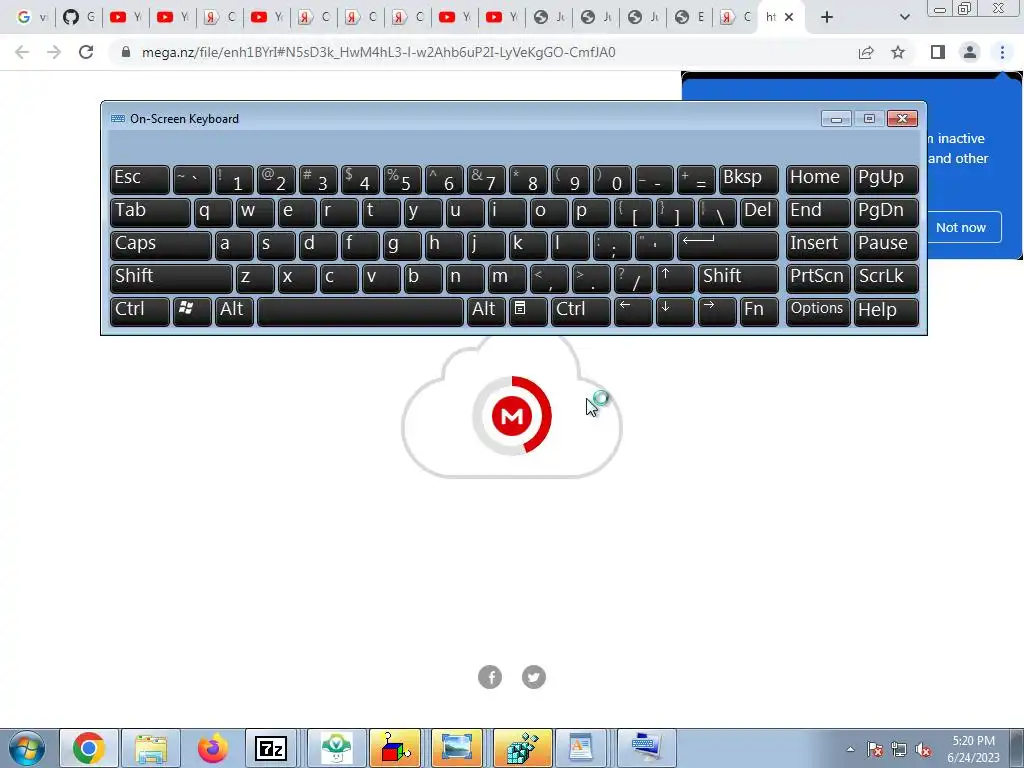Open the Windows Start menu

point(26,748)
